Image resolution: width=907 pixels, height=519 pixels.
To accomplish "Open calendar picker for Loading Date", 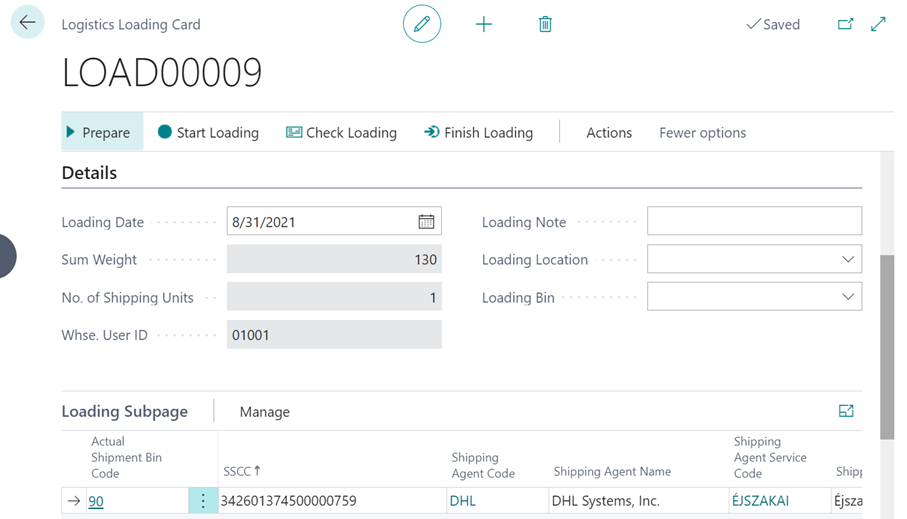I will point(426,222).
